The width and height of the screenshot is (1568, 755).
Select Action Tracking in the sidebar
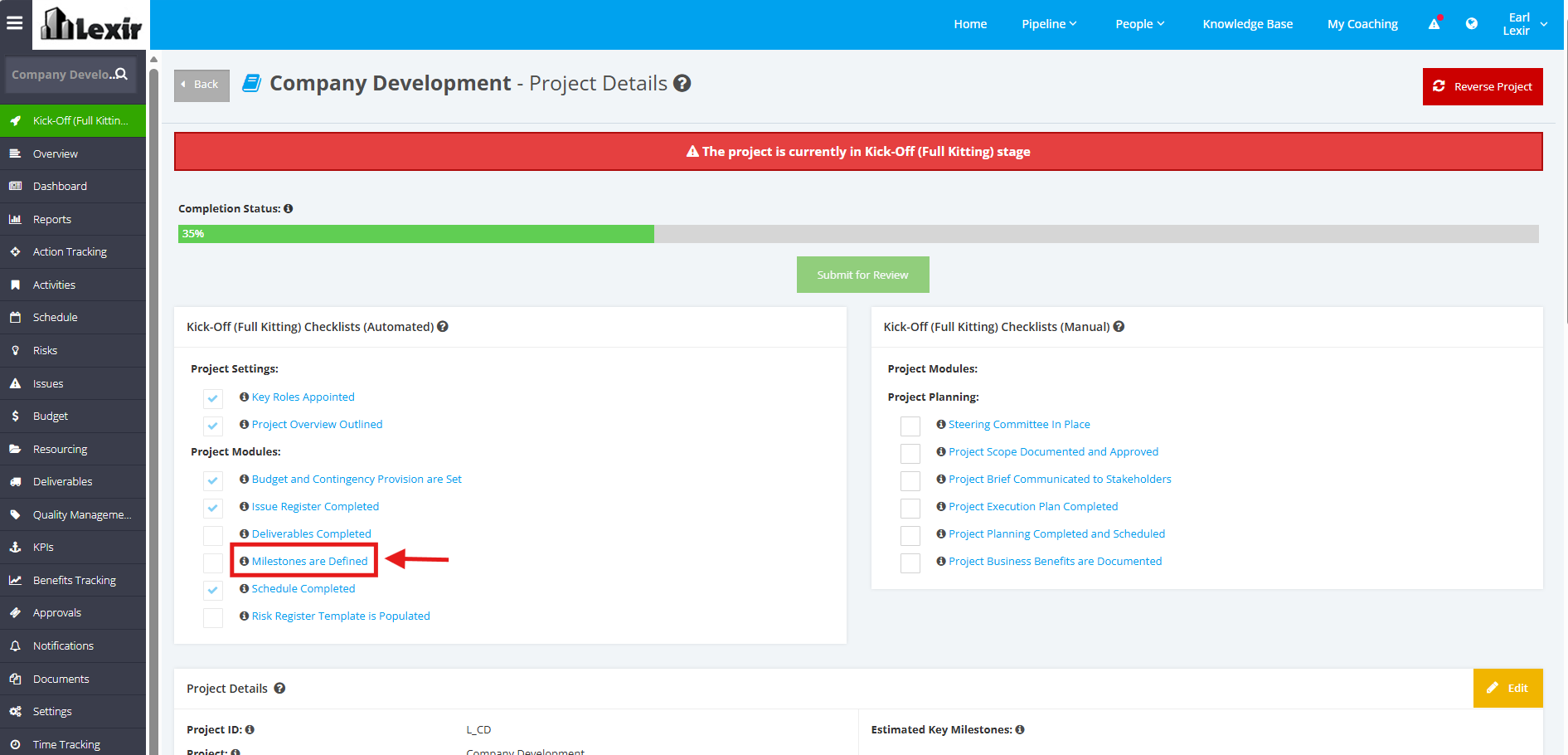[73, 251]
